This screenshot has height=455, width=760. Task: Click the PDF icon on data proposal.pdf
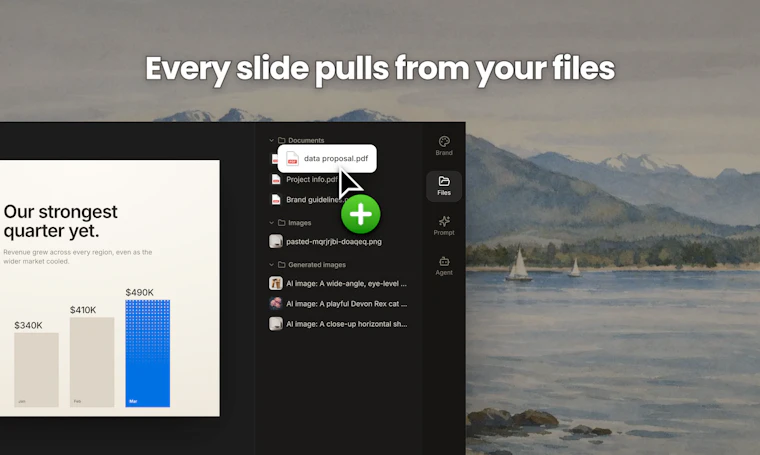pos(292,158)
